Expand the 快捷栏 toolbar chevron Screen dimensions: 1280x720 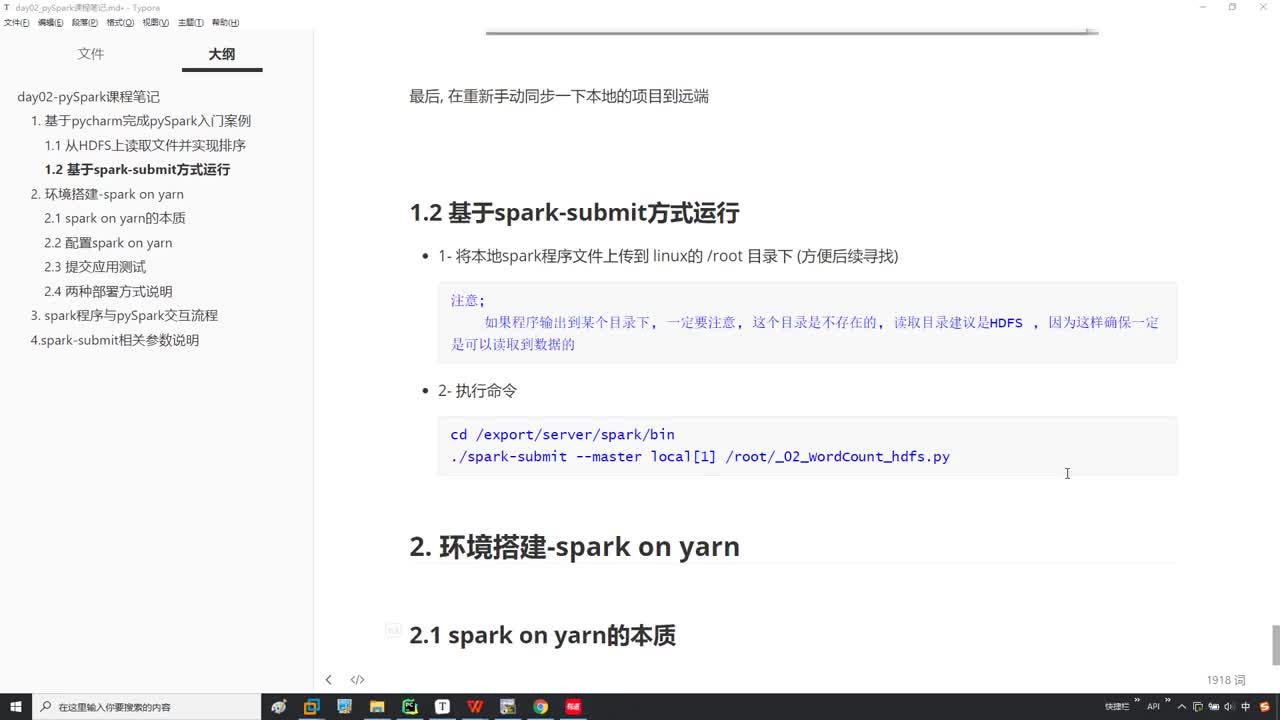[x=1137, y=700]
